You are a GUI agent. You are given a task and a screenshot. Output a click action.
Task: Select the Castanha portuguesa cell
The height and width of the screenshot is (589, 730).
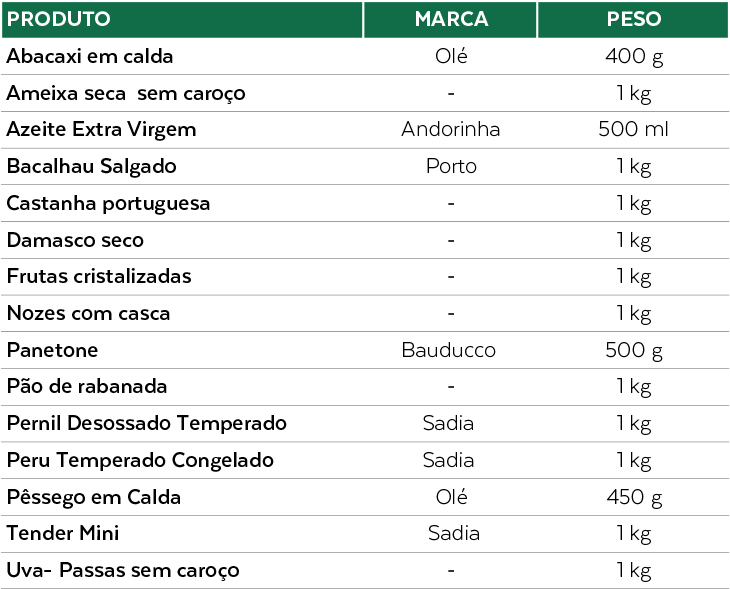108,203
